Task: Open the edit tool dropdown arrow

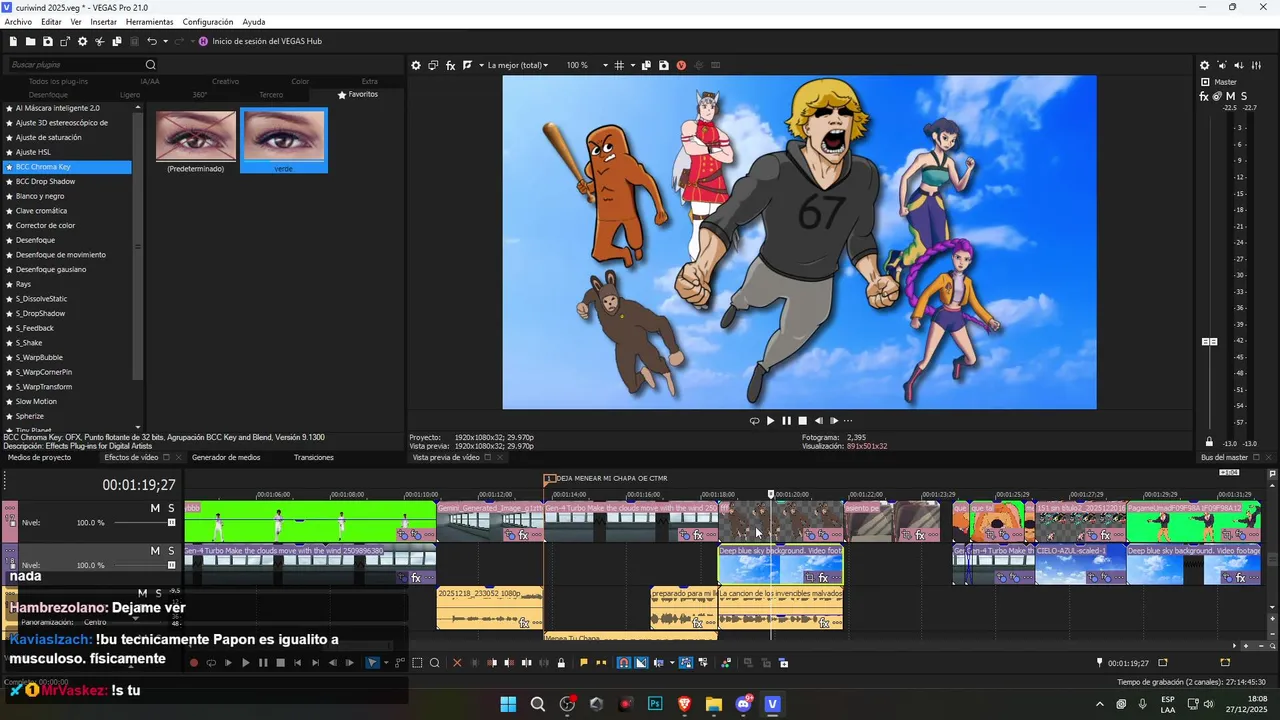Action: (386, 662)
